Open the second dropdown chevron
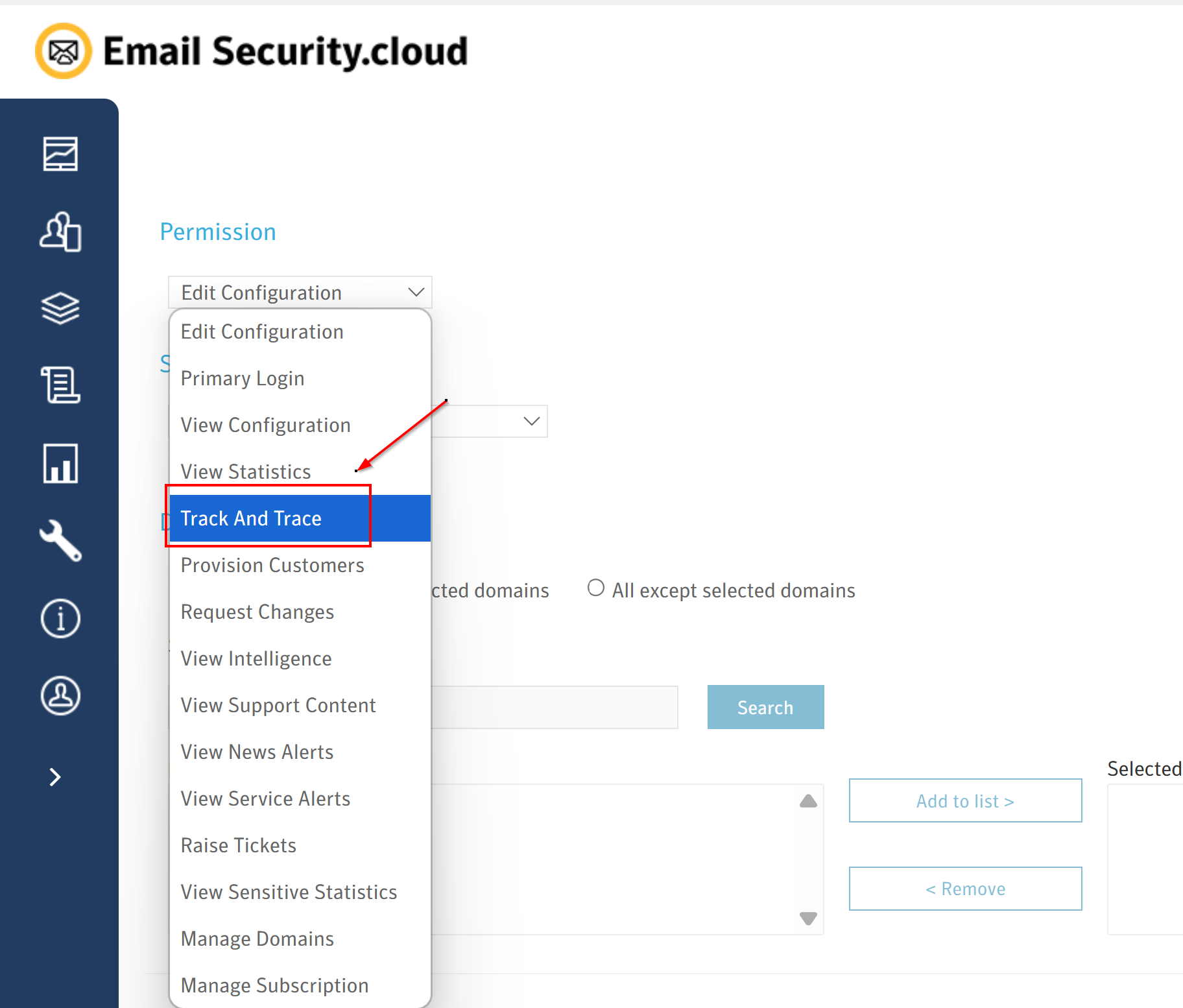This screenshot has height=1008, width=1183. [531, 422]
